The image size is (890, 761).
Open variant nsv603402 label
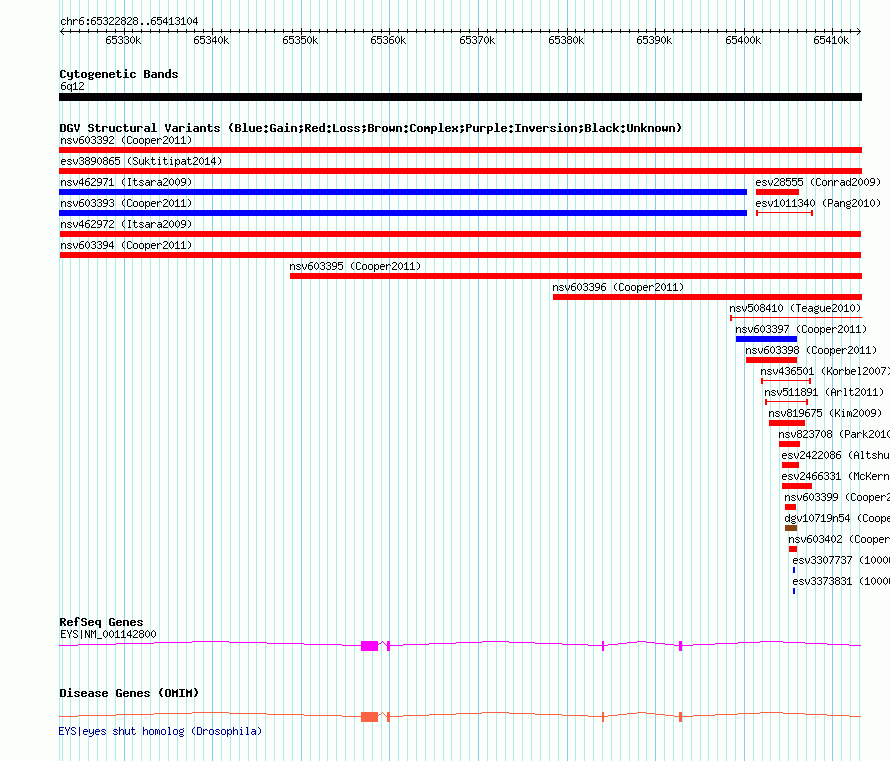click(x=839, y=539)
